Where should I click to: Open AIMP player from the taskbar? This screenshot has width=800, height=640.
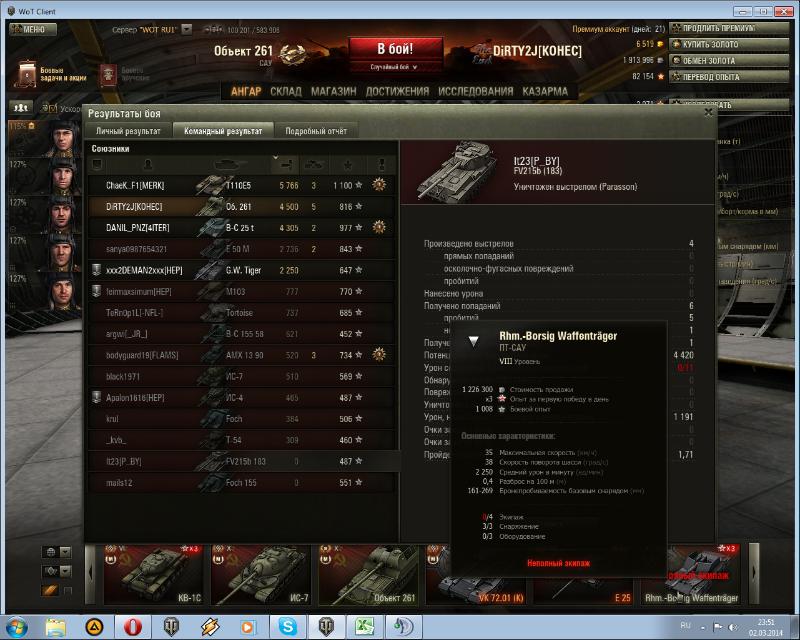[94, 626]
